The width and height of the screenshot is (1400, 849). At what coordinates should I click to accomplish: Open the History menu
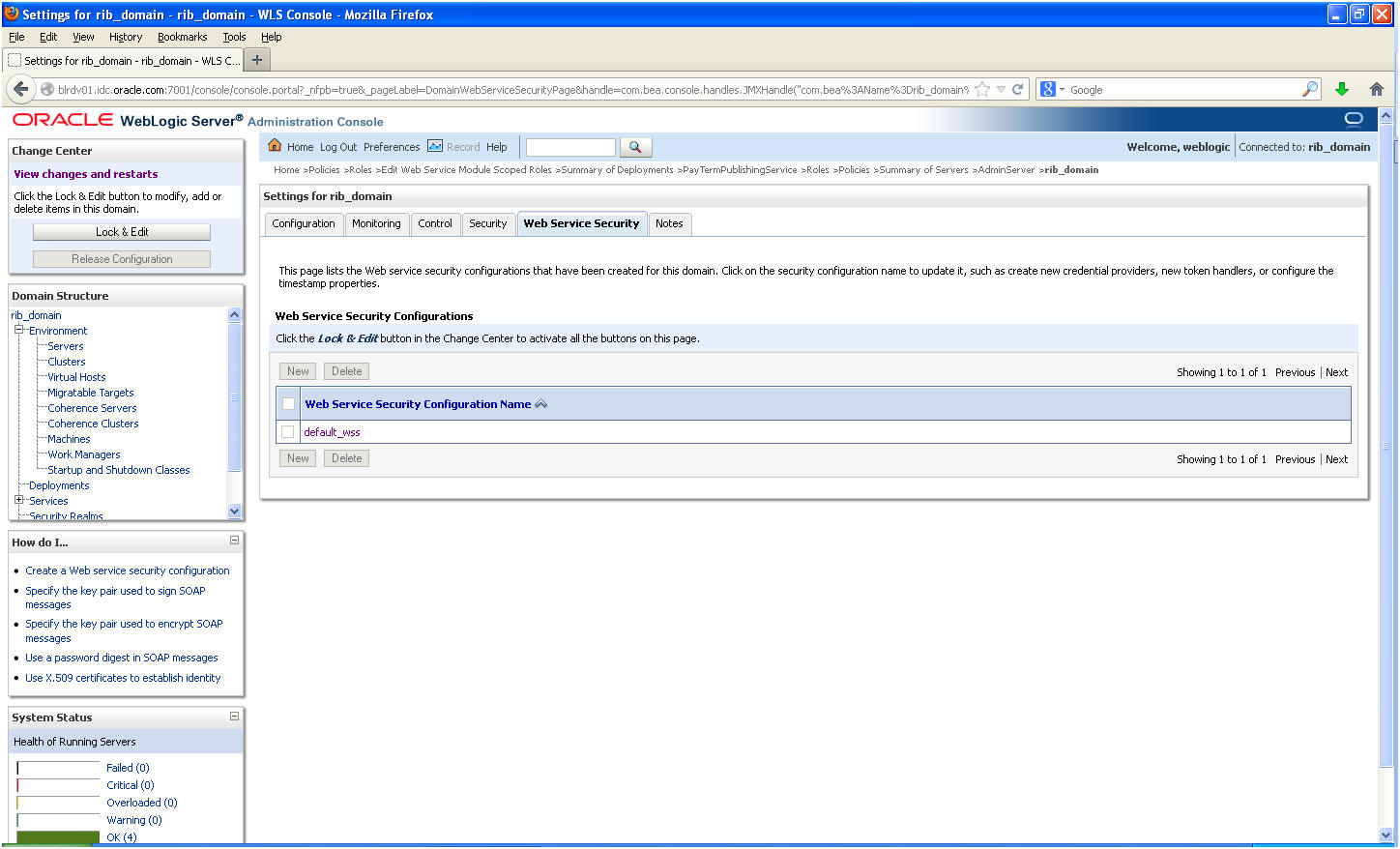pyautogui.click(x=126, y=37)
